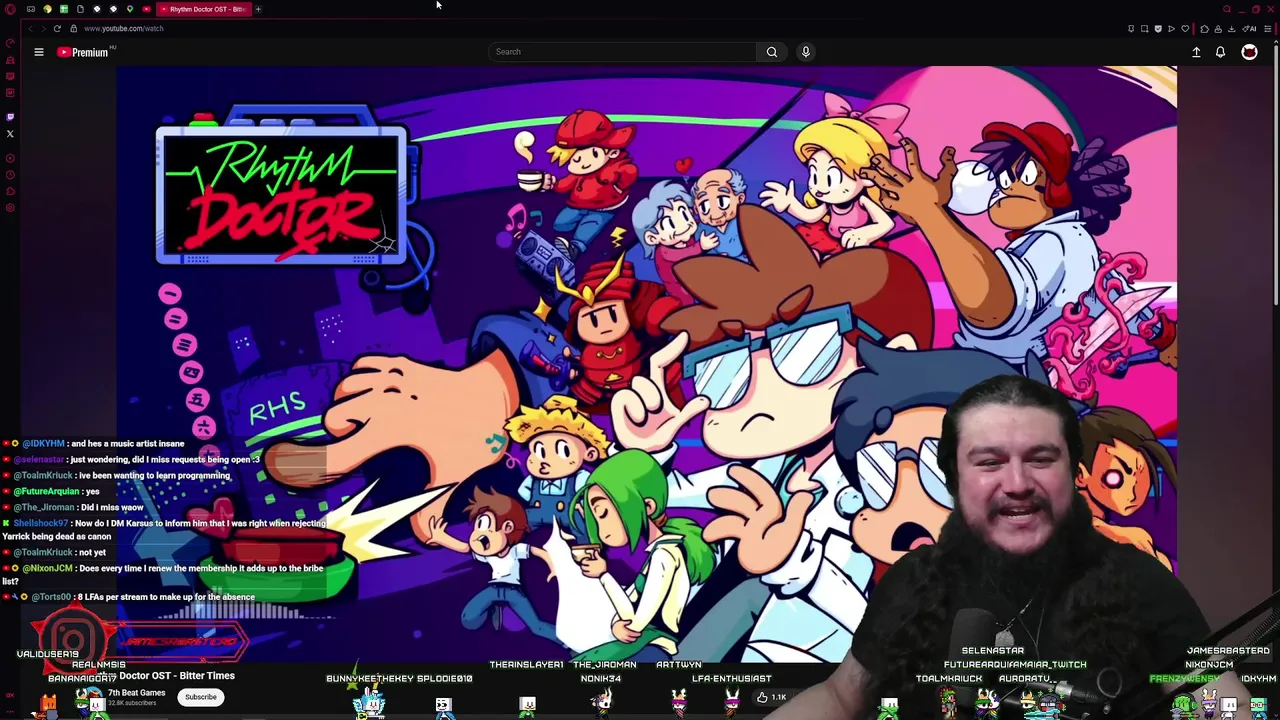The image size is (1280, 720).
Task: Open 7th Beat Games channel name
Action: [x=136, y=693]
